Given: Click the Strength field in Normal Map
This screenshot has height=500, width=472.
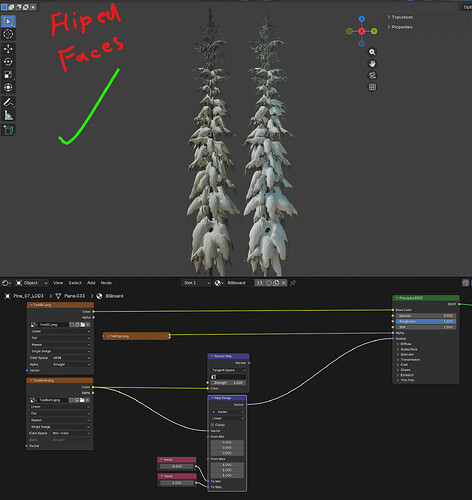Looking at the screenshot, I should 228,383.
